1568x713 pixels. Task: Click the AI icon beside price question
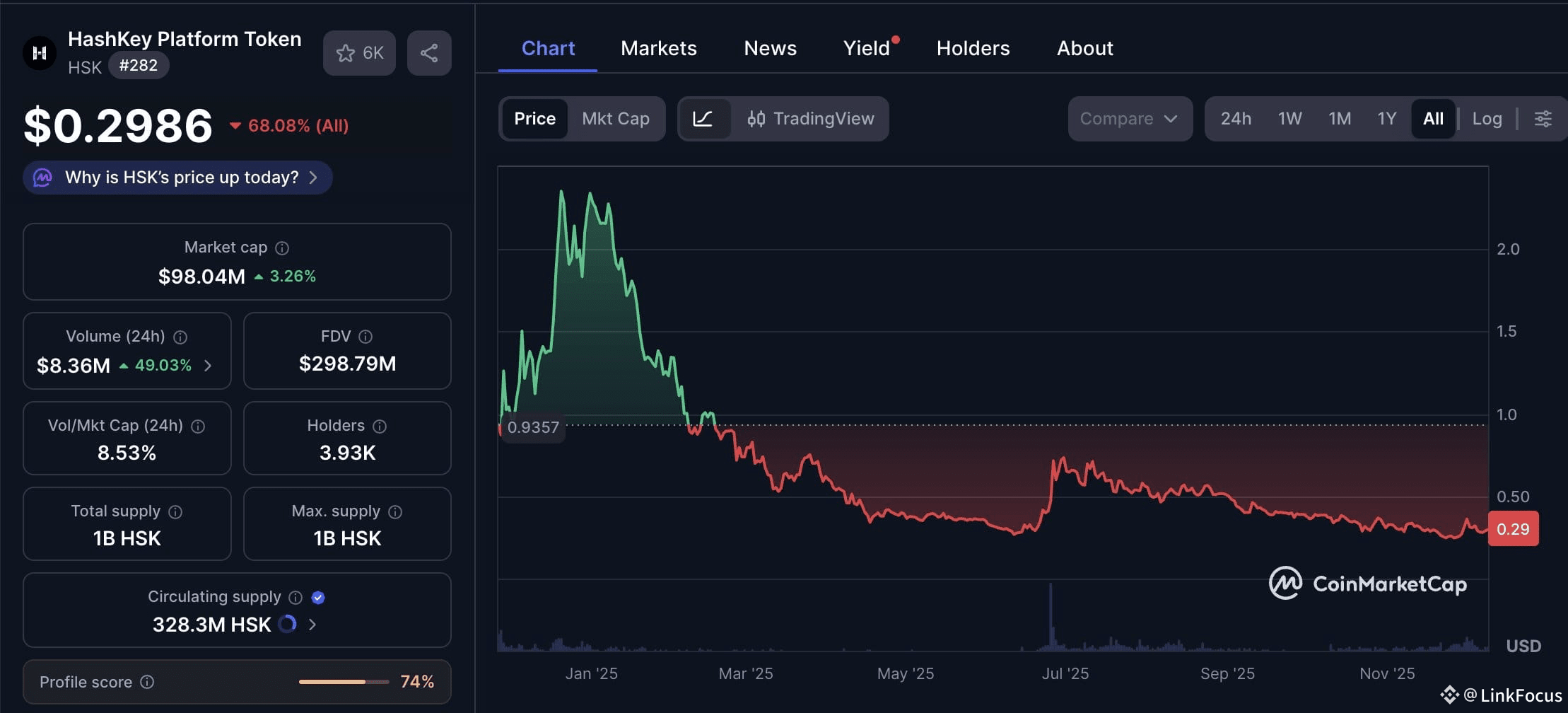click(42, 178)
